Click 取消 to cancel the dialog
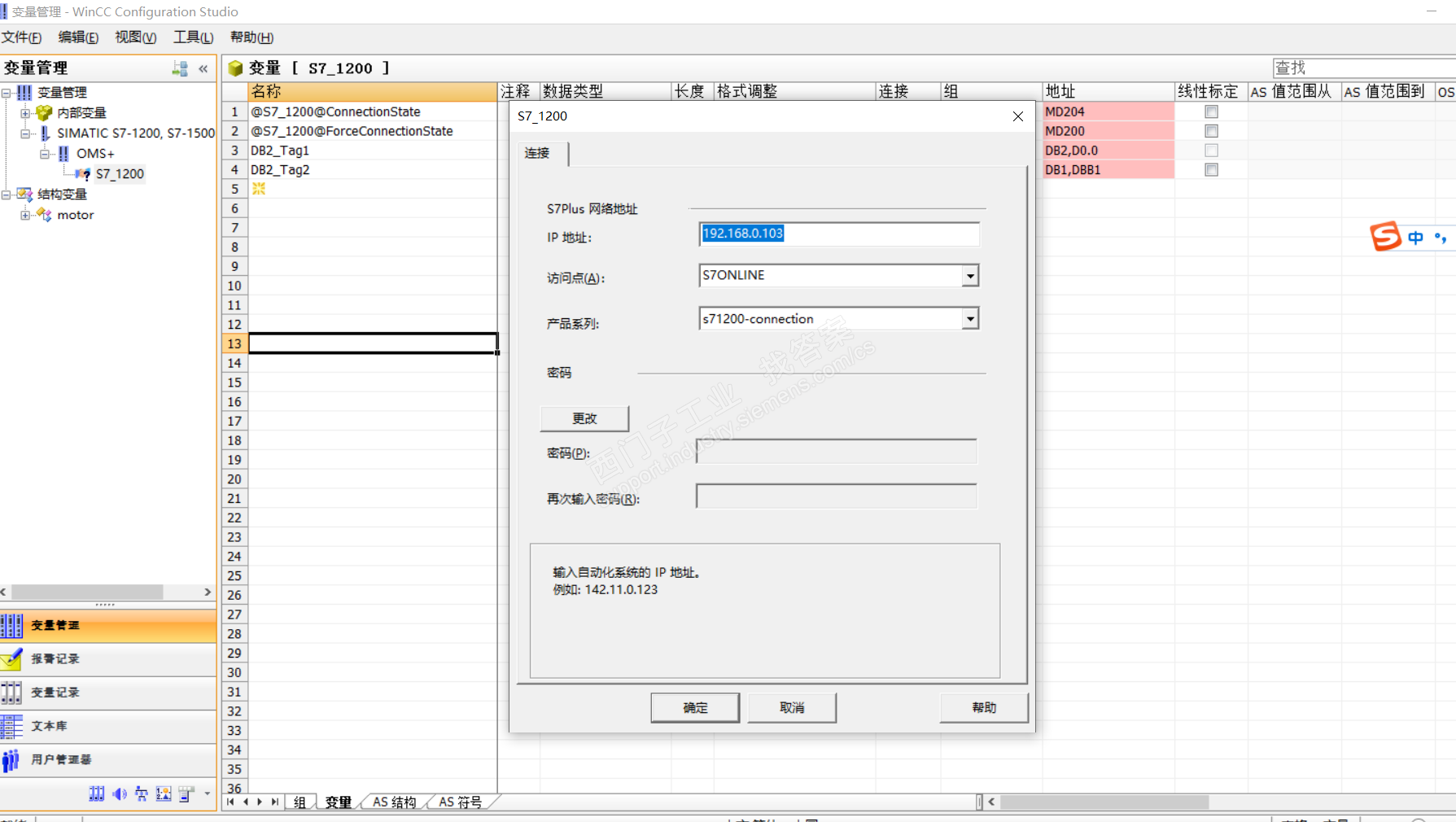Image resolution: width=1456 pixels, height=822 pixels. click(792, 708)
